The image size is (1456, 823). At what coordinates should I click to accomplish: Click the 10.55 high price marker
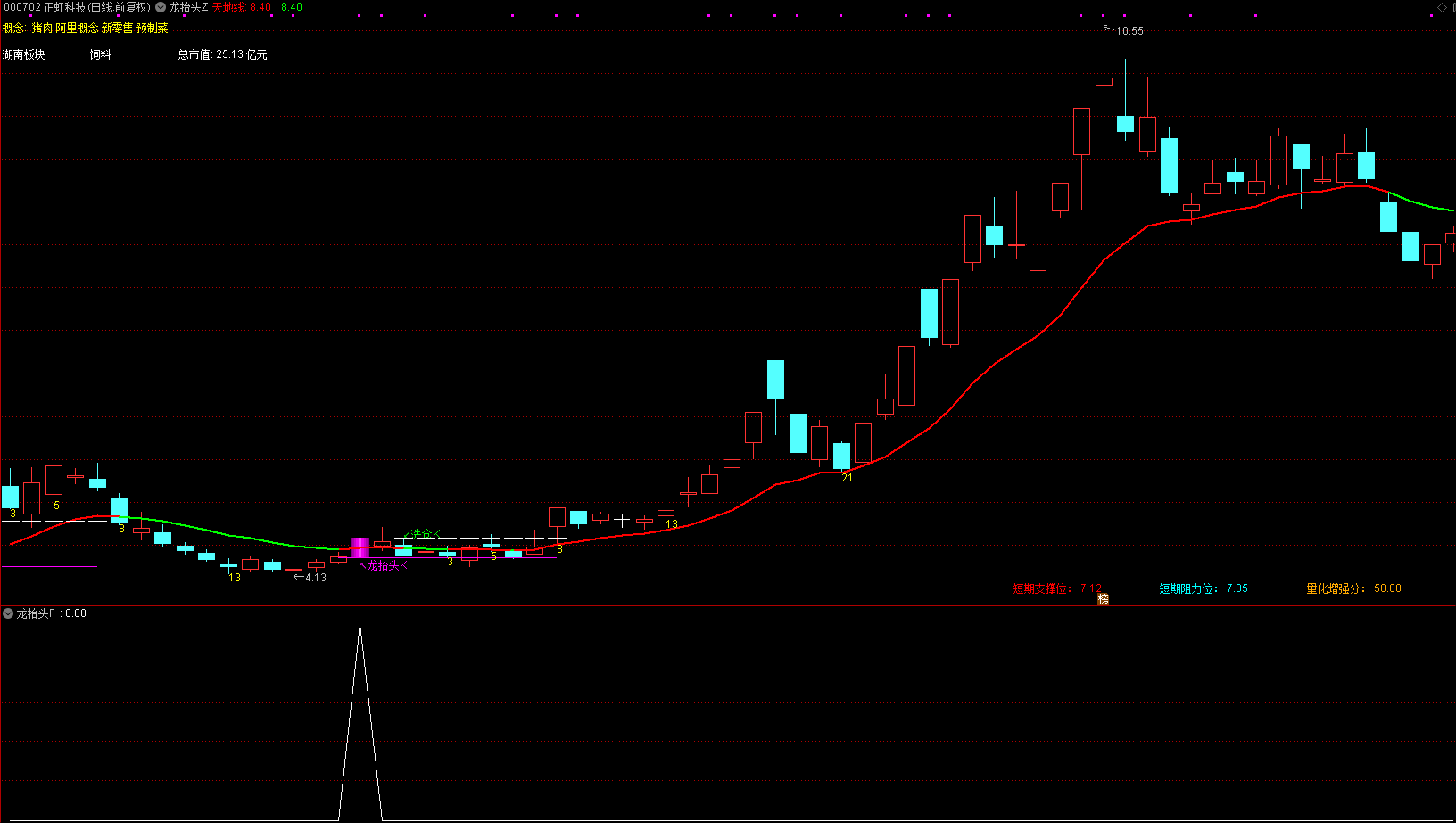(1129, 31)
